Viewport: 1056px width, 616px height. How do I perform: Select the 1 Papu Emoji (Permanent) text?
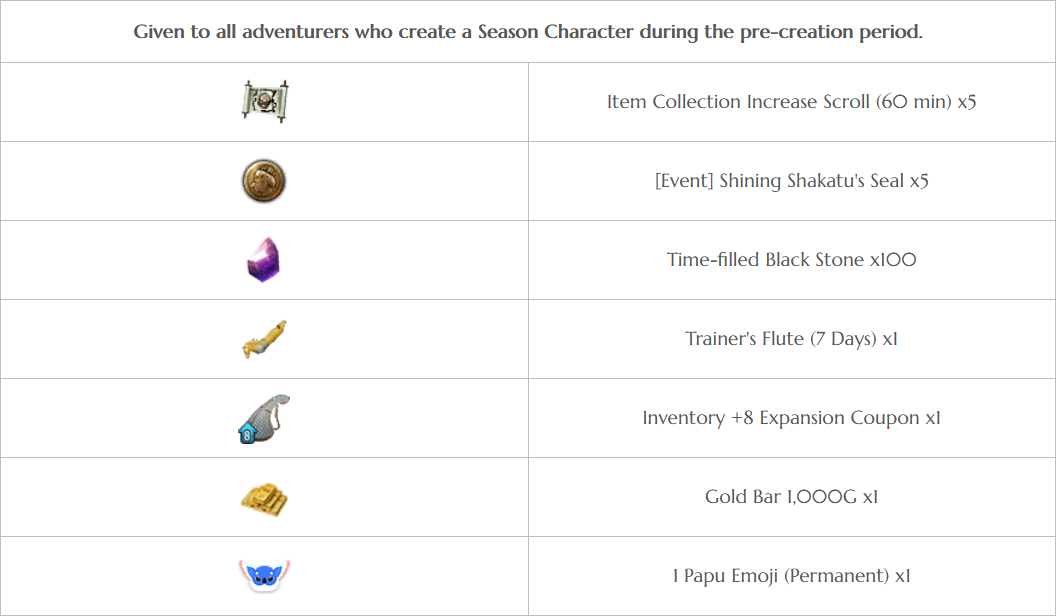click(791, 576)
